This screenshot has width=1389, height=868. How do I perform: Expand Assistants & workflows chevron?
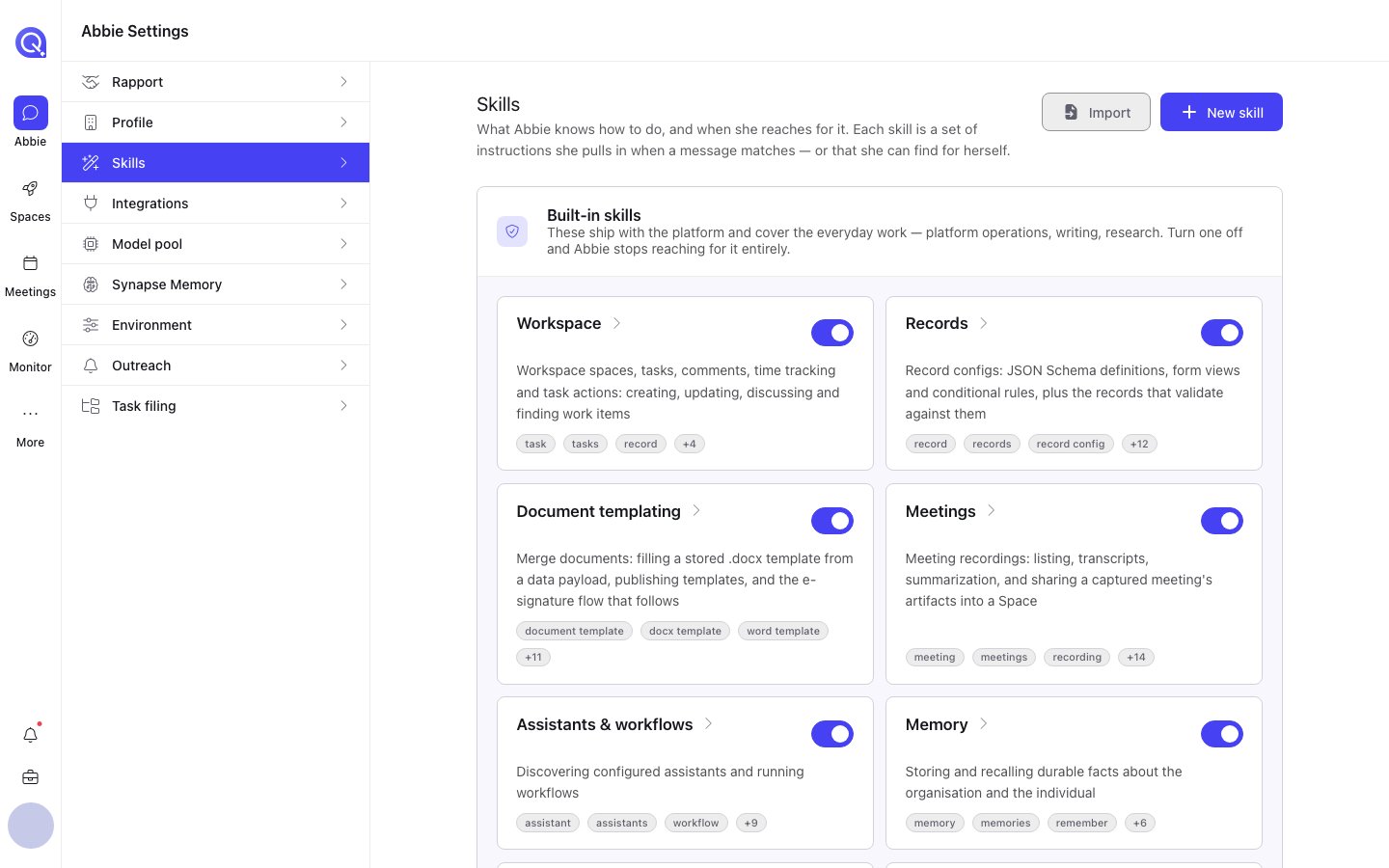tap(709, 723)
